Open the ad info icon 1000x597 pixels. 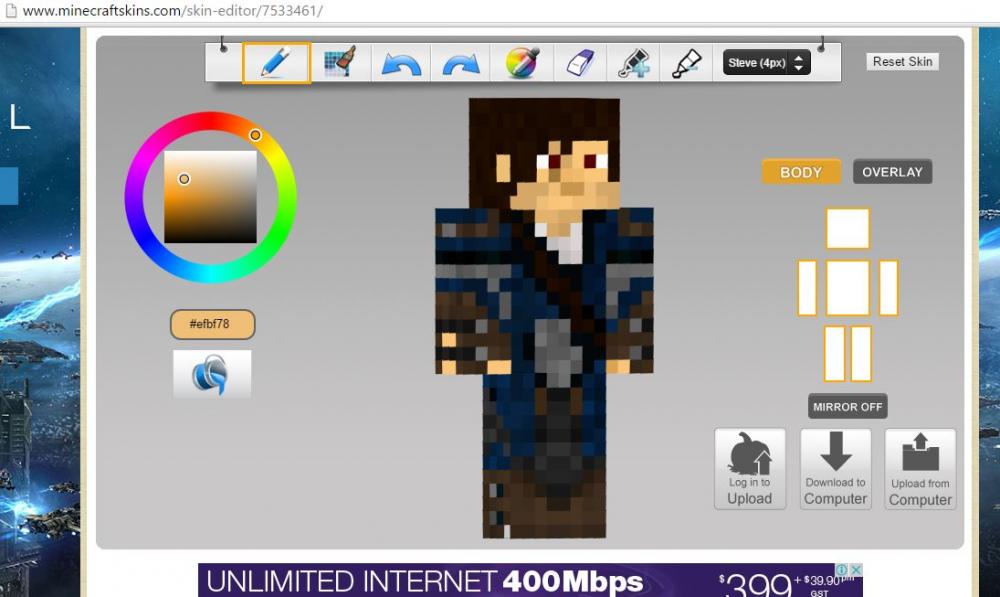point(842,569)
